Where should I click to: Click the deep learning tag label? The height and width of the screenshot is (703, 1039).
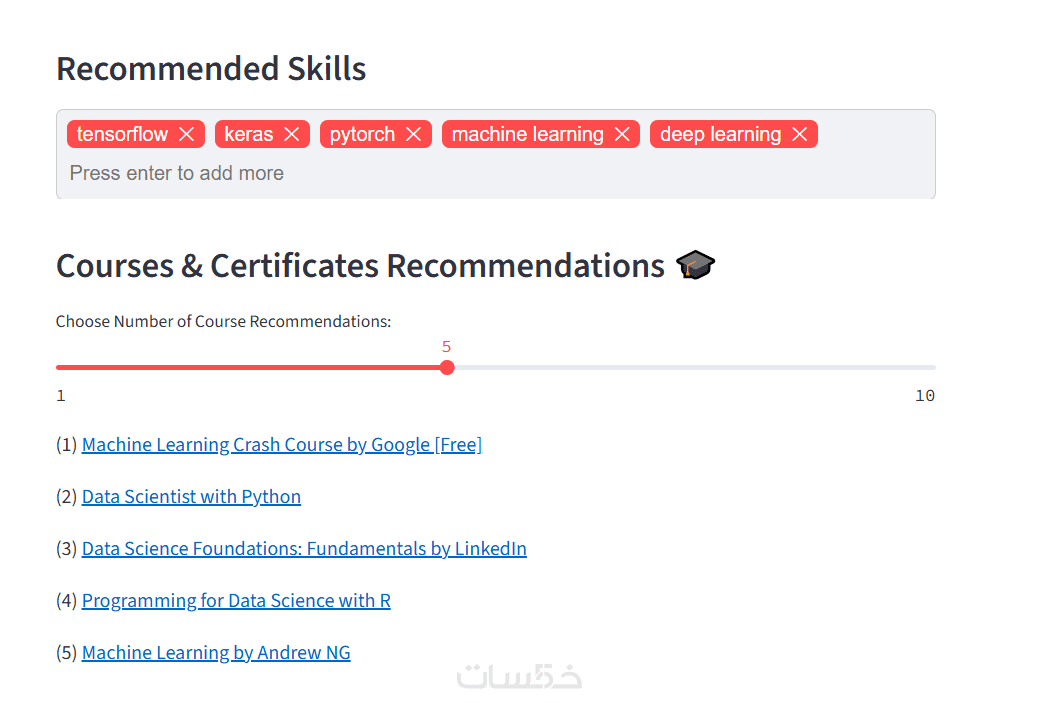tap(720, 134)
